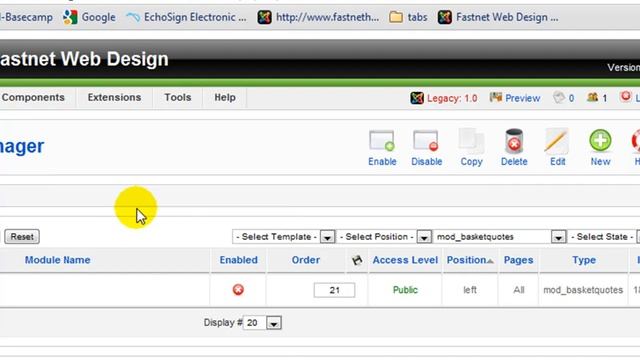
Task: Click the messages icon showing 0
Action: coord(559,98)
